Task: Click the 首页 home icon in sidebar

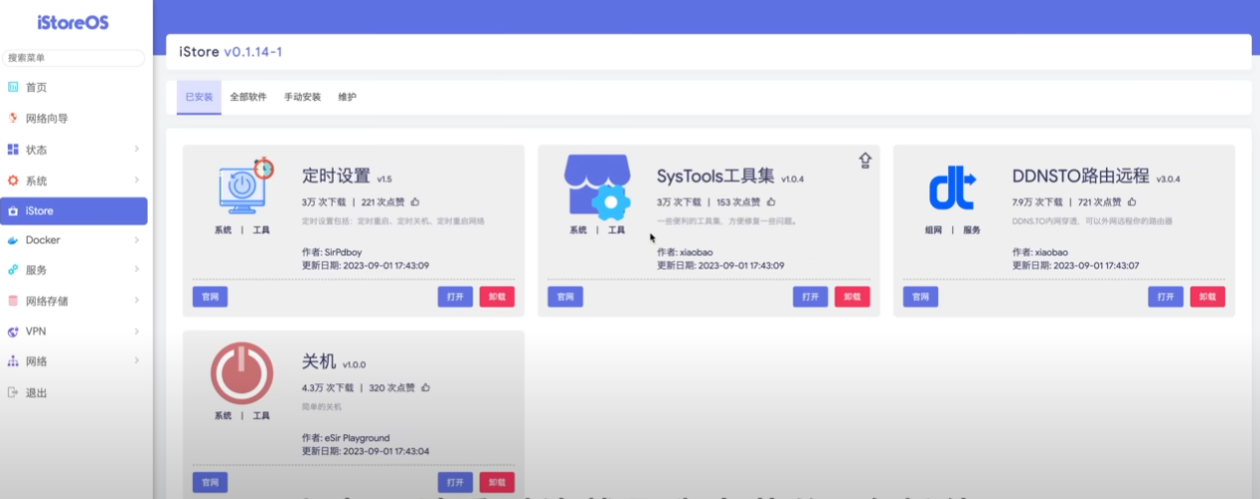Action: point(13,88)
